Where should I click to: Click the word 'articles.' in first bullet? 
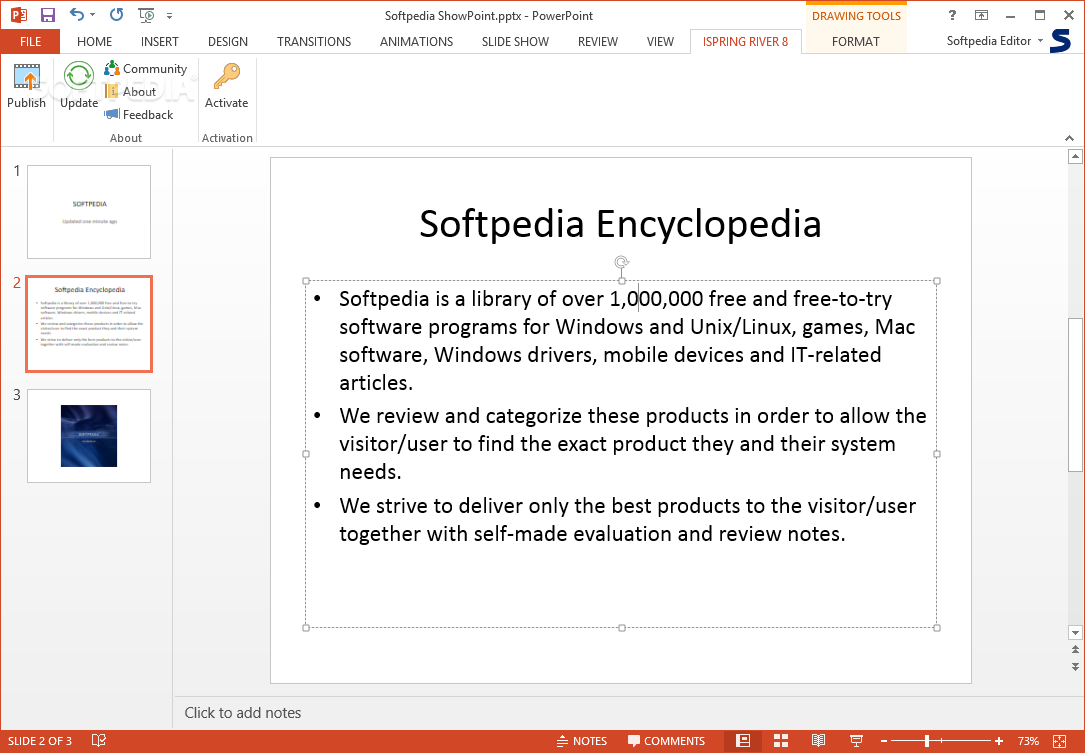click(376, 383)
